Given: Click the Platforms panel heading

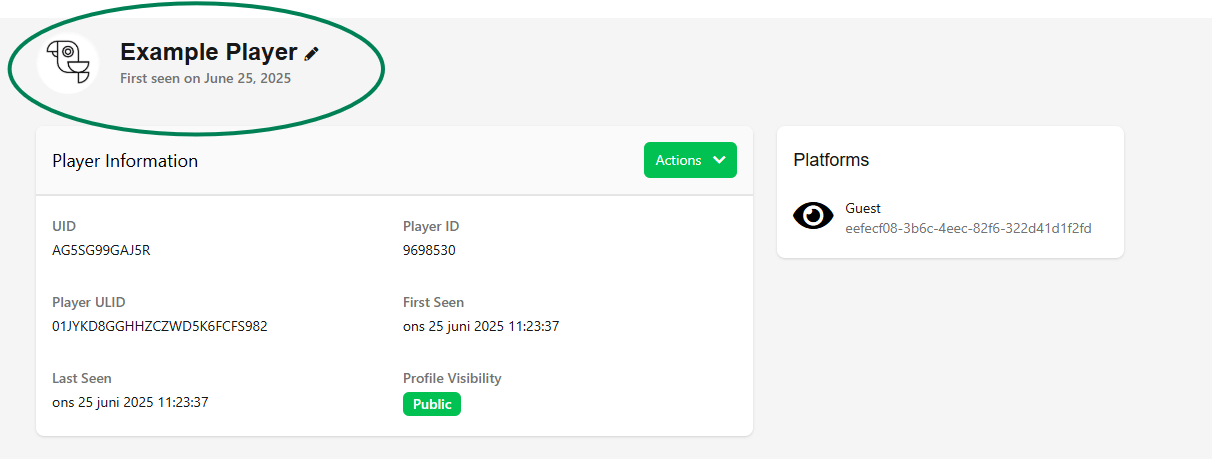Looking at the screenshot, I should (831, 160).
